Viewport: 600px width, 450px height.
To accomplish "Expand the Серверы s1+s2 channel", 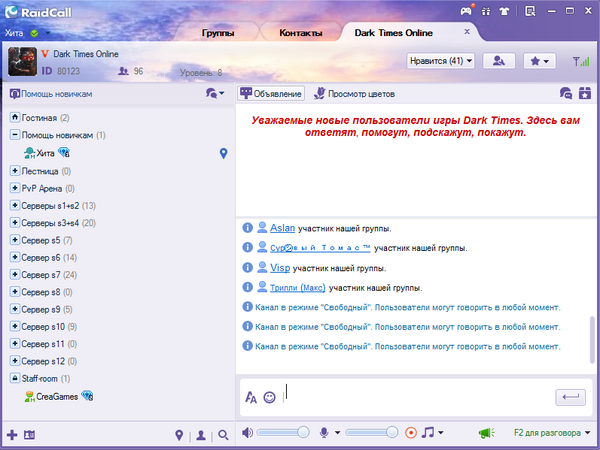I will pyautogui.click(x=15, y=205).
